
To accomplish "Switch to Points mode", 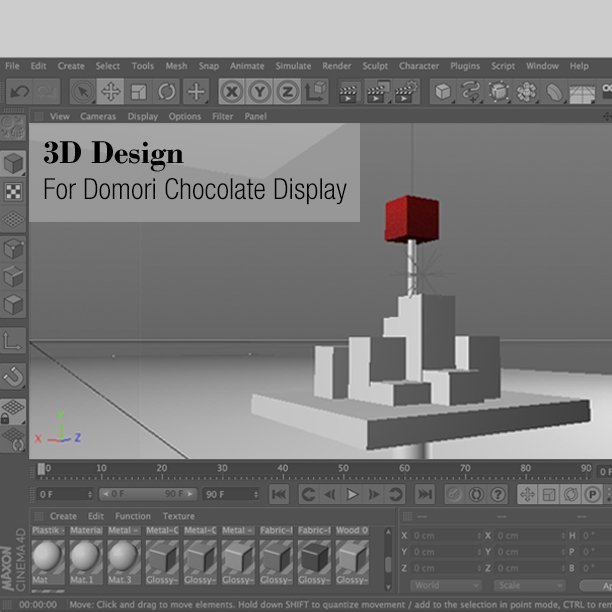I will pos(13,249).
